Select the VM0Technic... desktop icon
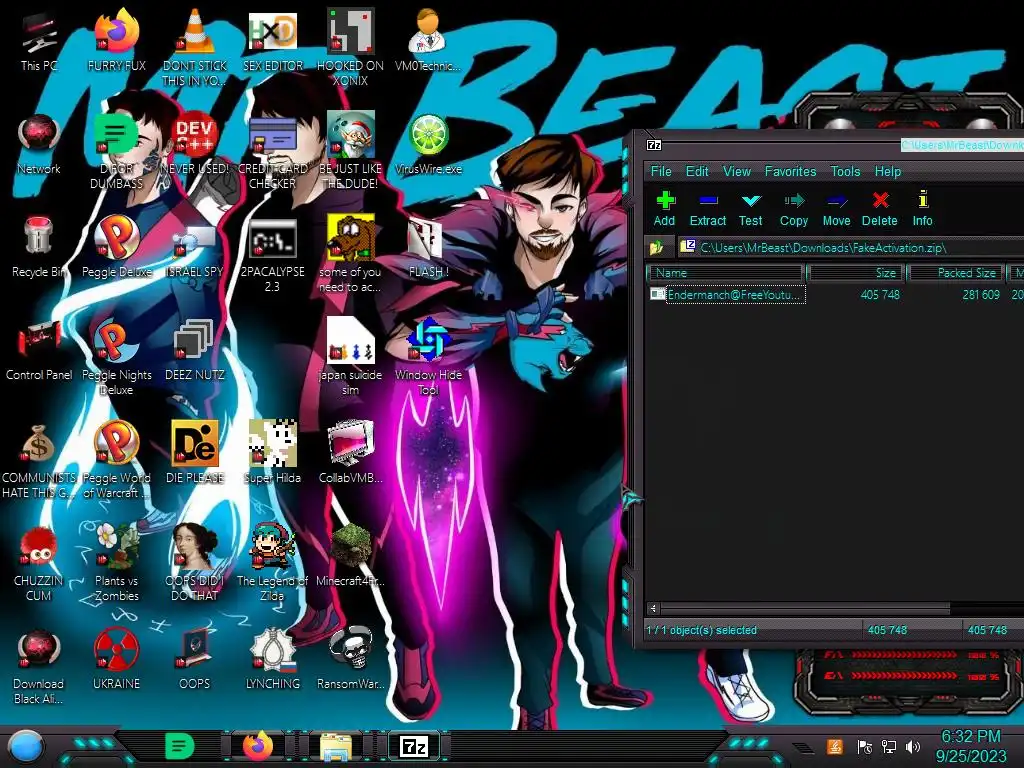The width and height of the screenshot is (1024, 768). (428, 40)
